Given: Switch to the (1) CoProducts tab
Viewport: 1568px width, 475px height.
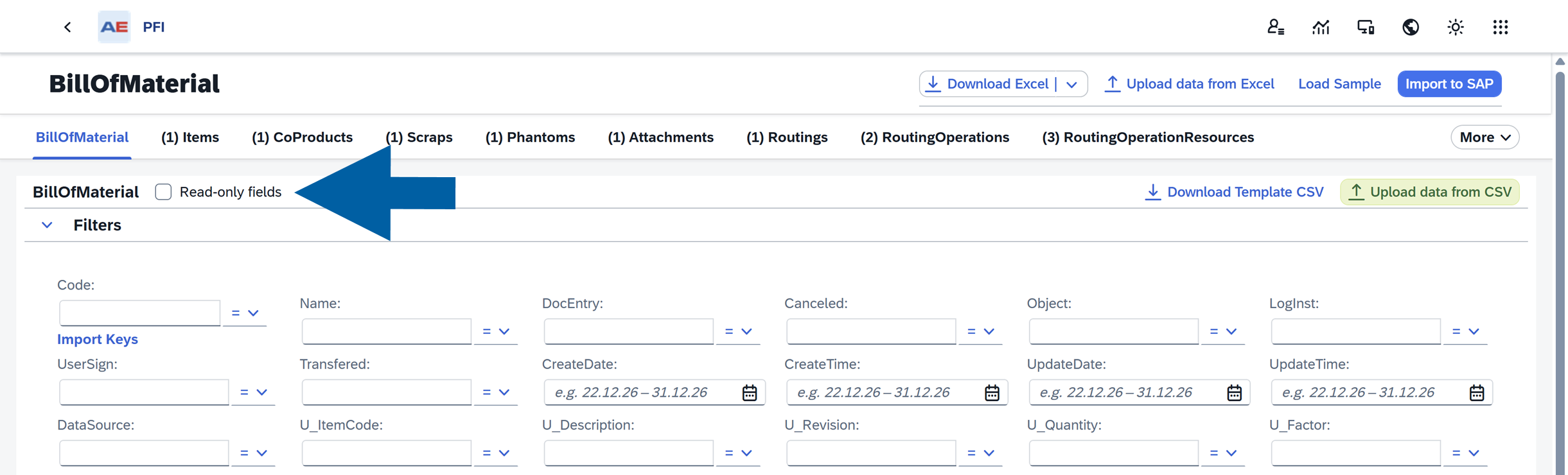Looking at the screenshot, I should coord(302,137).
